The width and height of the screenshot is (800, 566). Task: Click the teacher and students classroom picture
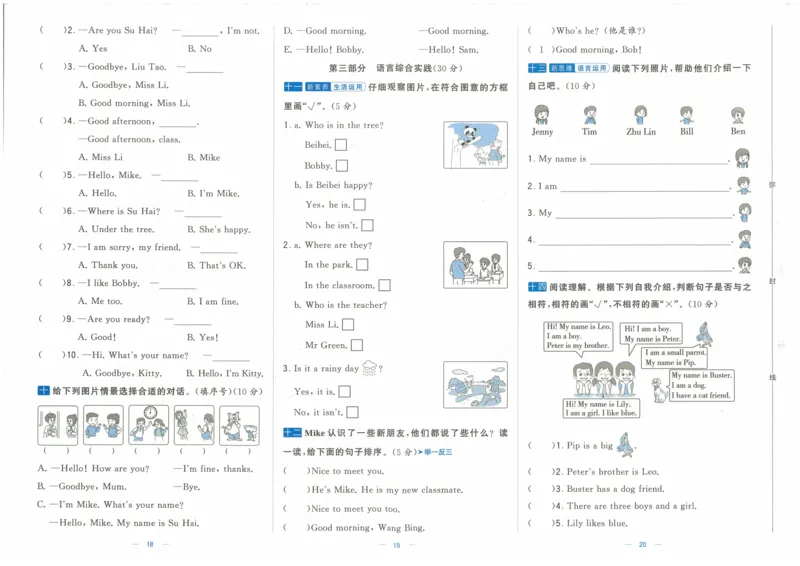(476, 265)
